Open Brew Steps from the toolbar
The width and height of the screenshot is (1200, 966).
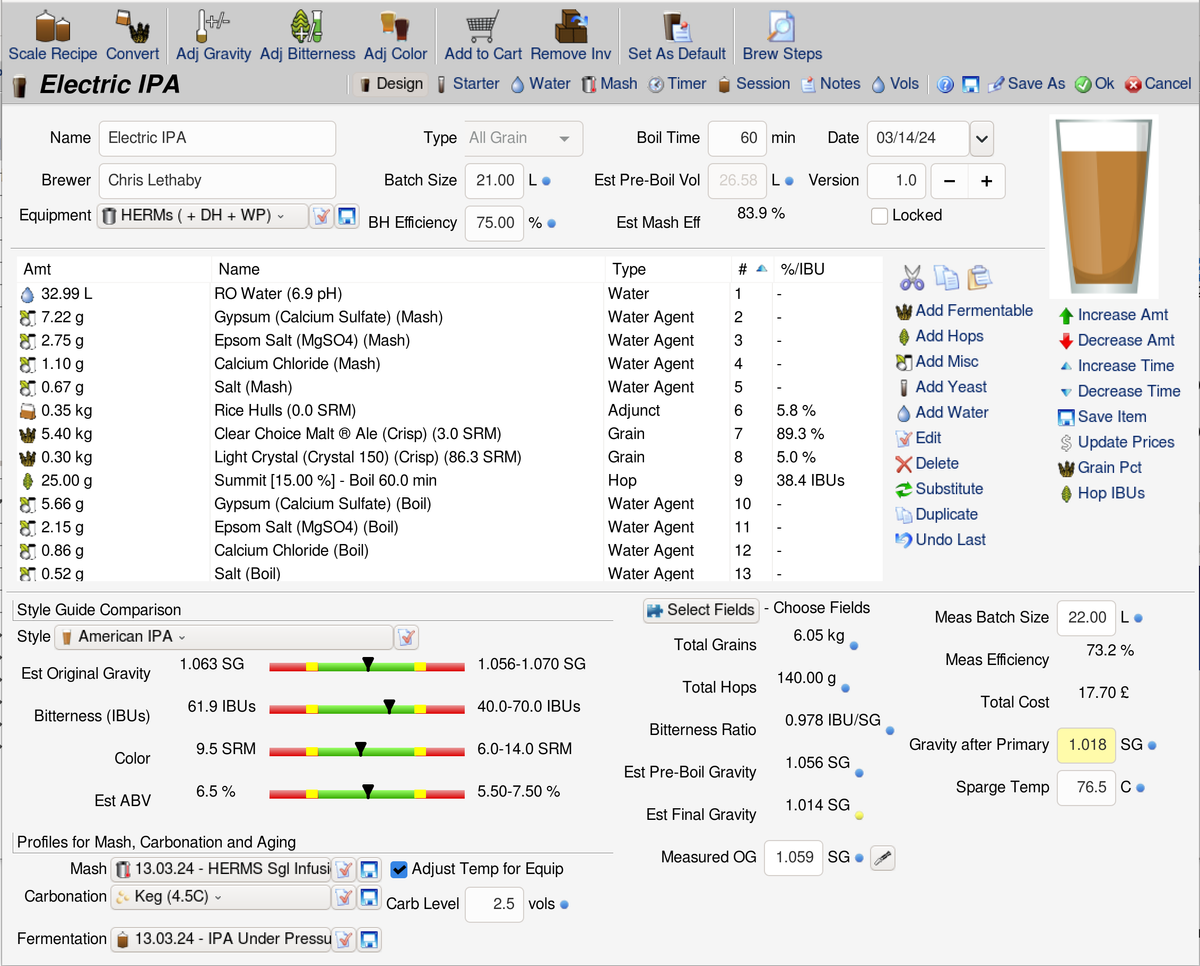point(782,27)
